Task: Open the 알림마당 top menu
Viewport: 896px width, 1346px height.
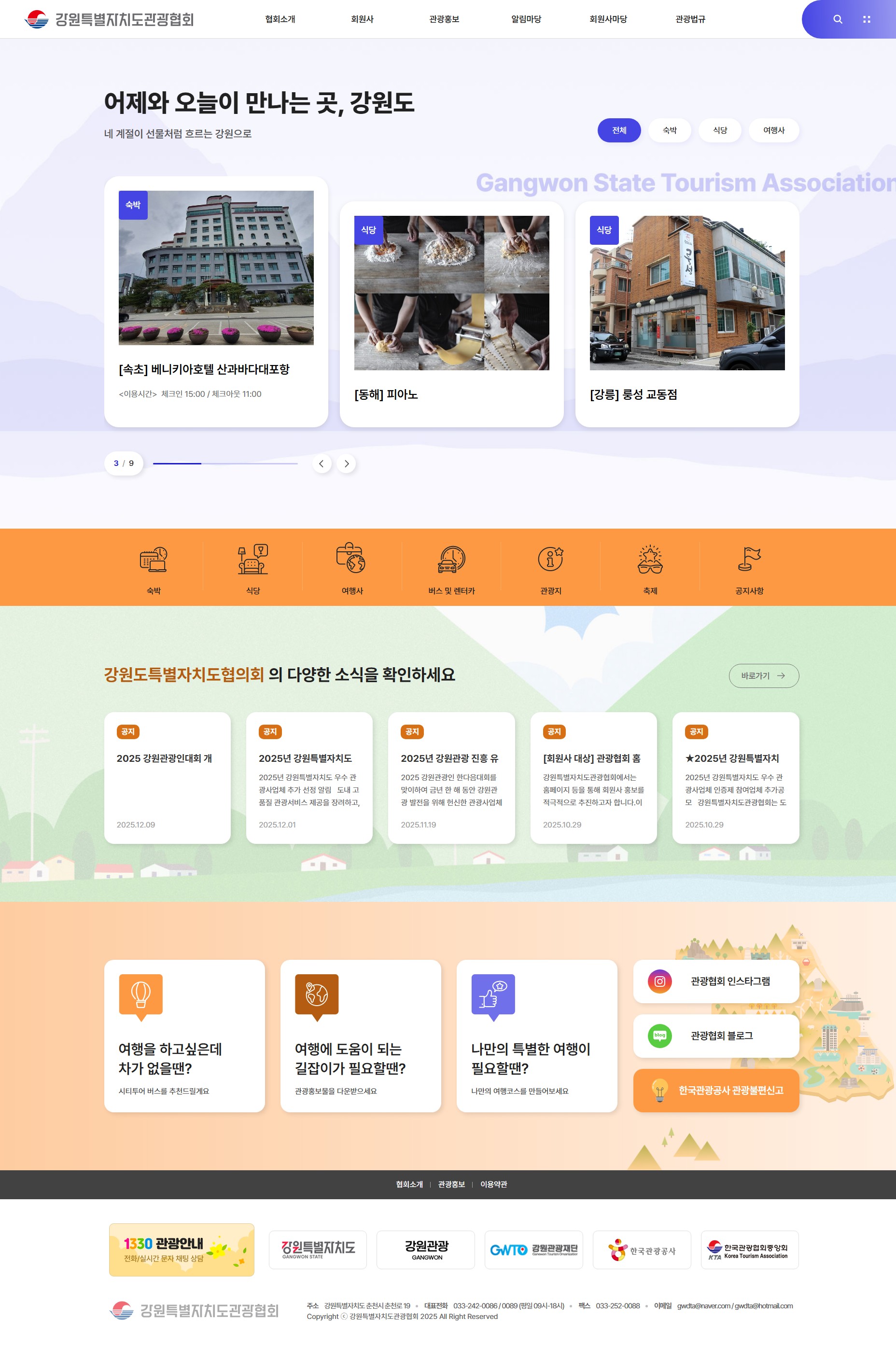Action: (x=526, y=19)
